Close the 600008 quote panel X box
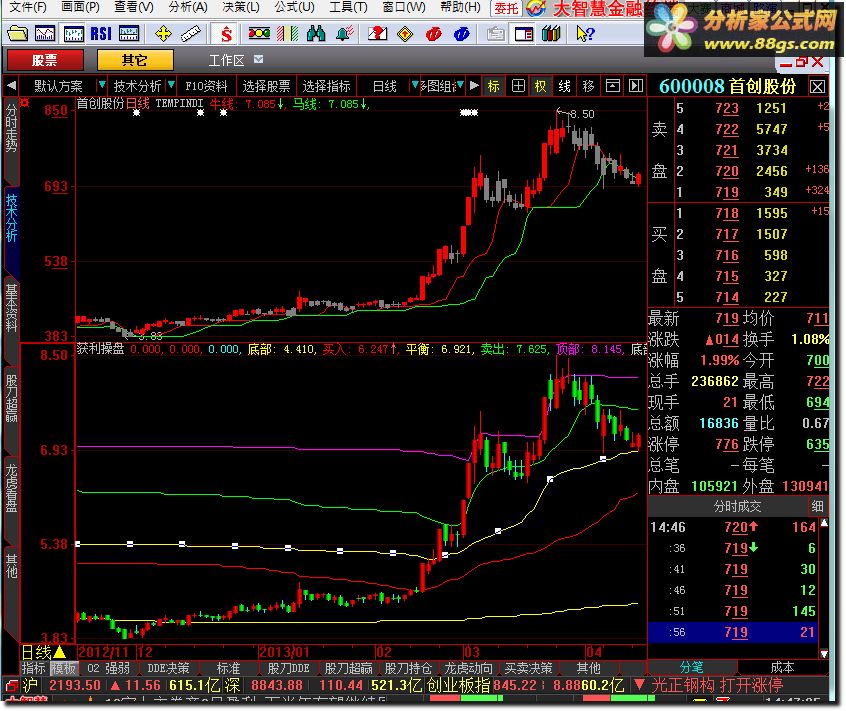The image size is (846, 711). [x=817, y=86]
